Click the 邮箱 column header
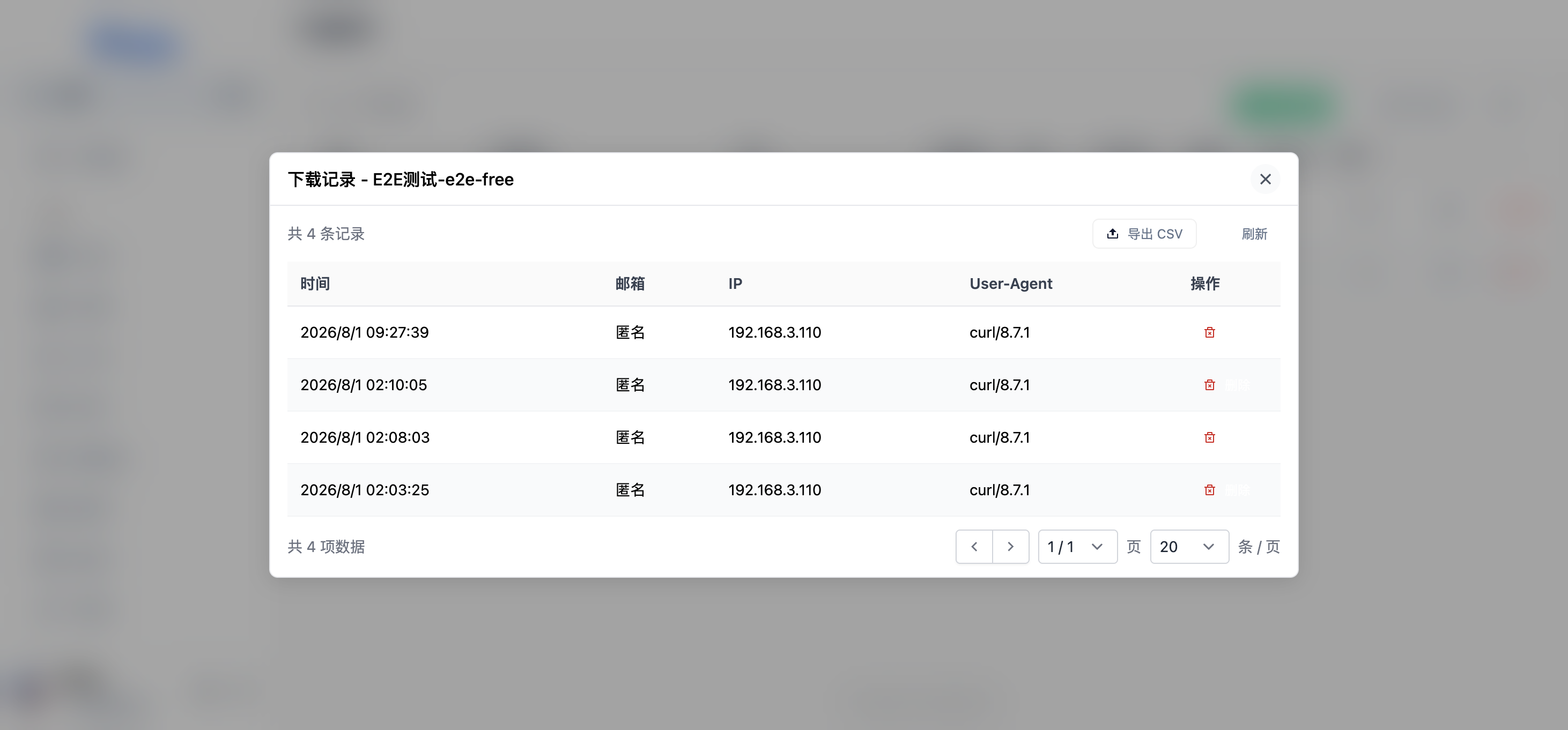The image size is (1568, 730). click(x=630, y=284)
